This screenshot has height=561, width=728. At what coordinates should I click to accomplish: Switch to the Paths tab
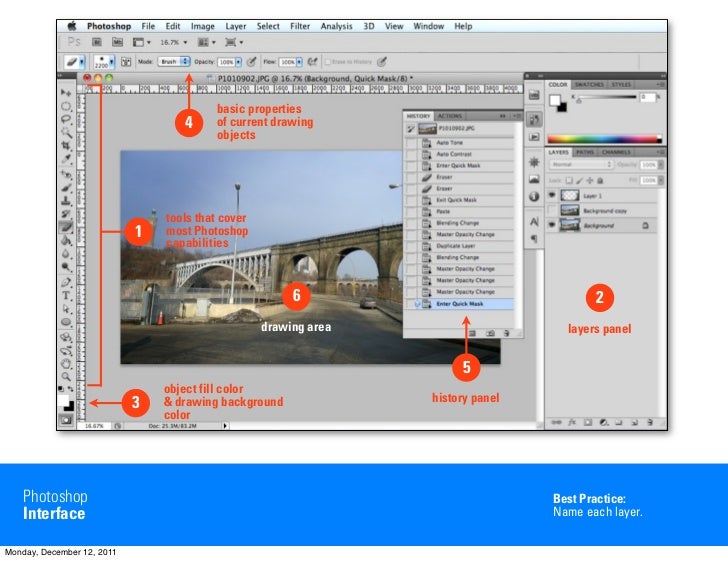(585, 152)
